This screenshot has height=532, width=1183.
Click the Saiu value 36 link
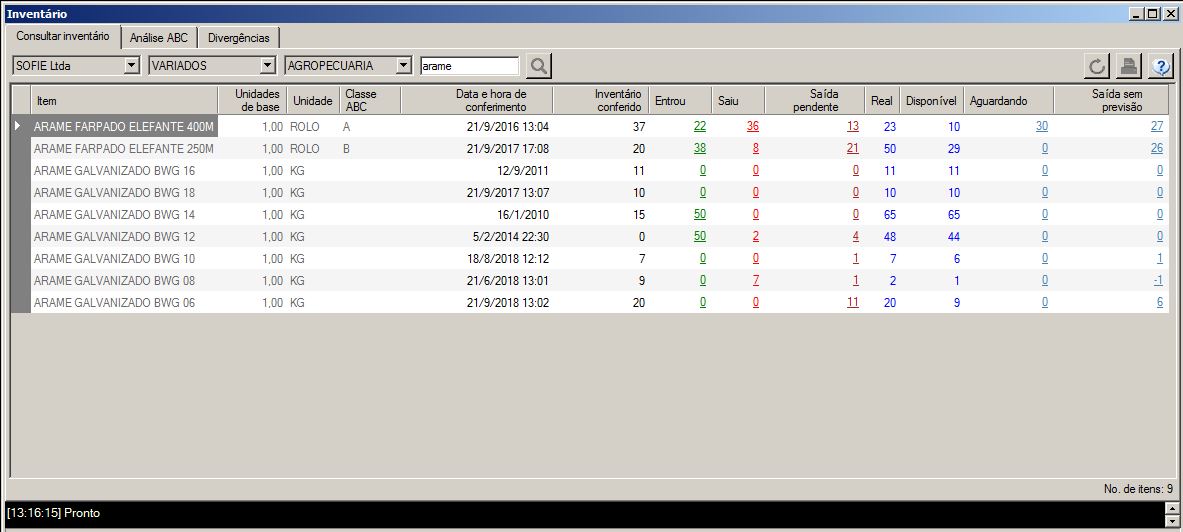(752, 127)
